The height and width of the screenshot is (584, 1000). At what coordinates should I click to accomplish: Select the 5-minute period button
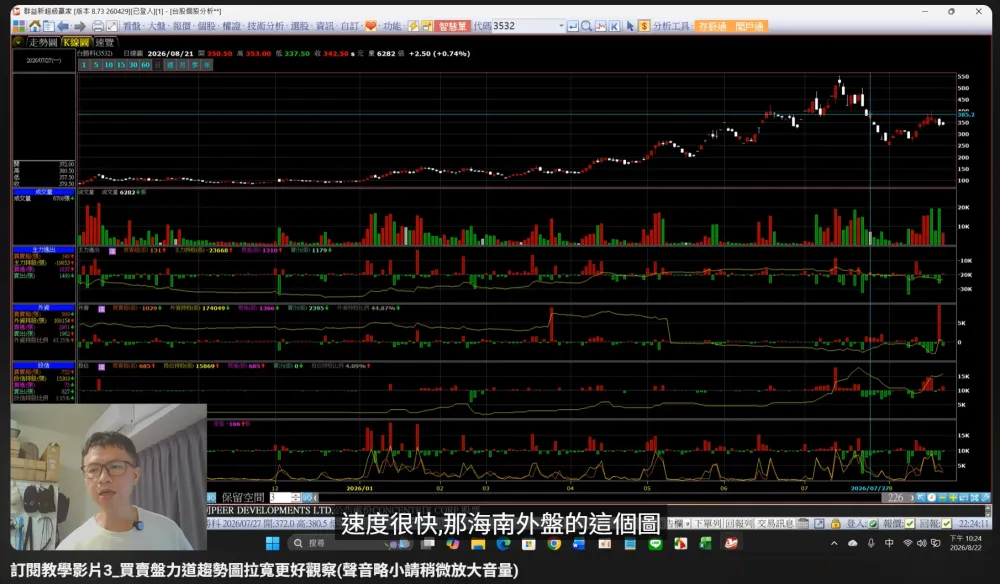[96, 65]
